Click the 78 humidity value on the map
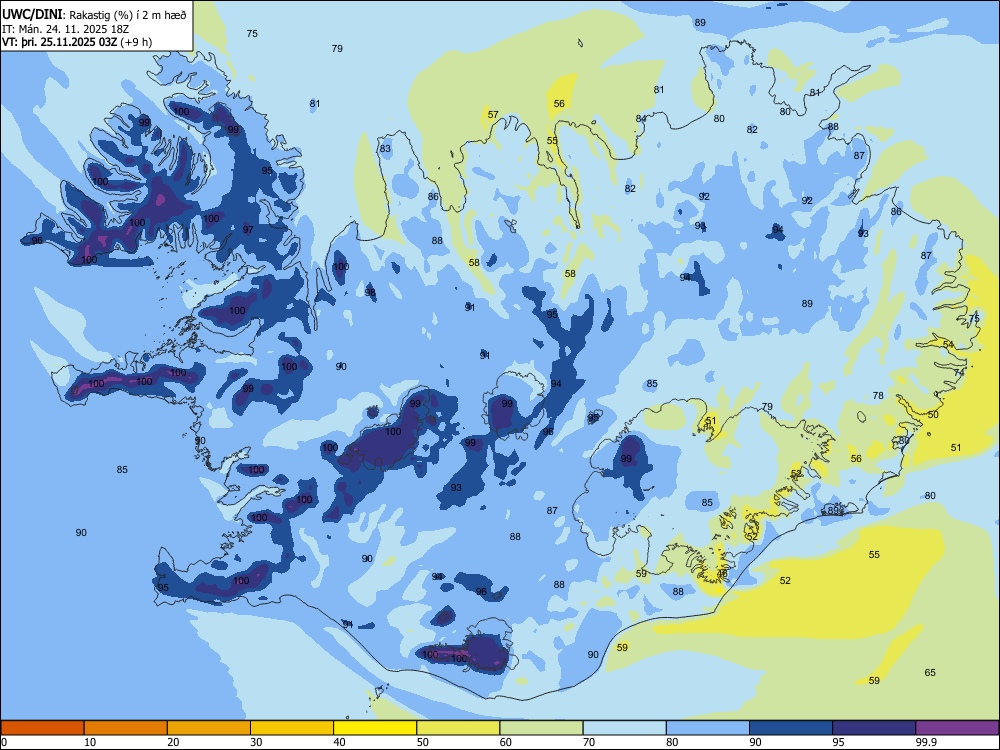The image size is (1000, 750). 878,395
